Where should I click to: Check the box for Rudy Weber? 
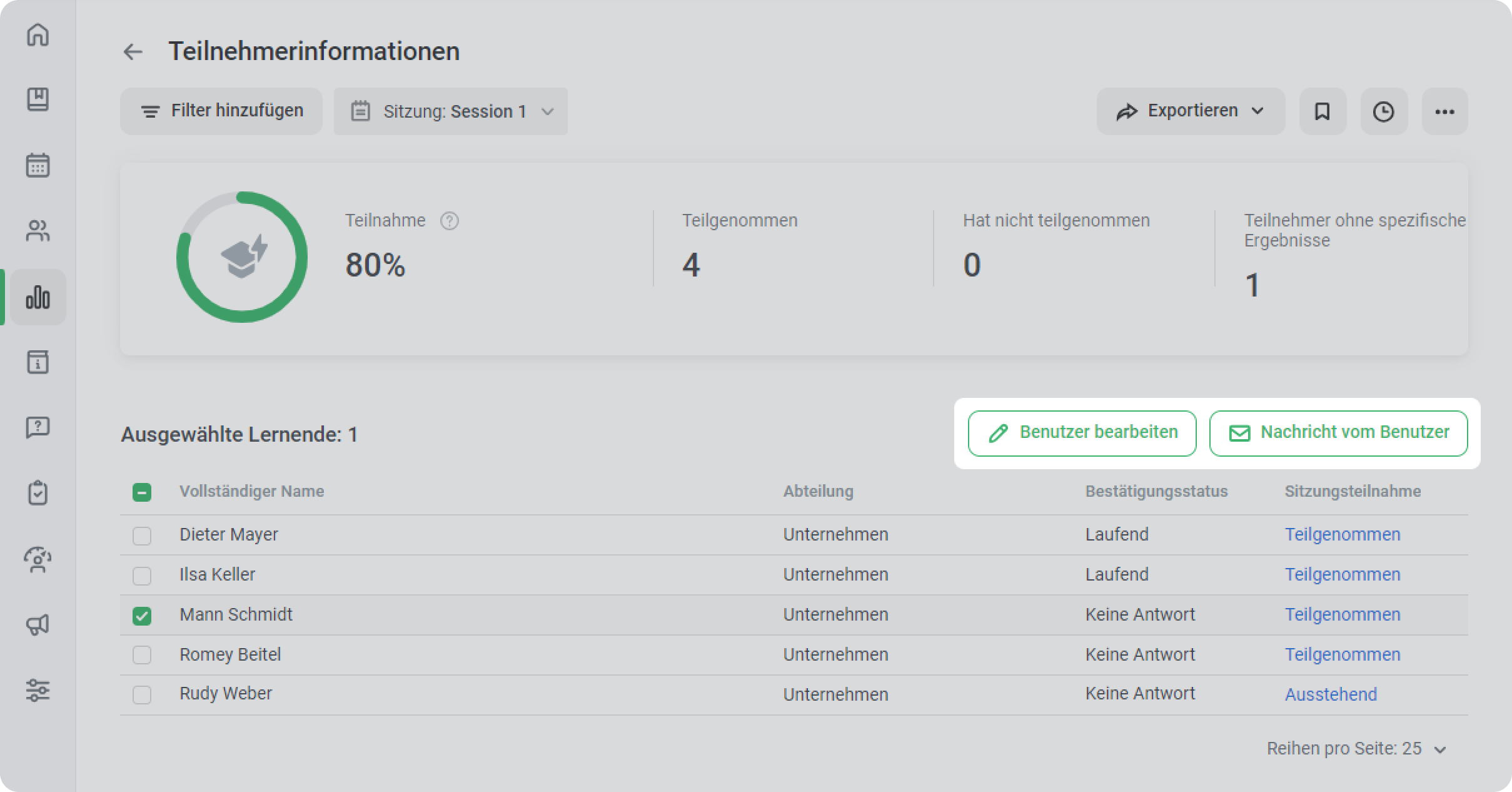click(142, 695)
